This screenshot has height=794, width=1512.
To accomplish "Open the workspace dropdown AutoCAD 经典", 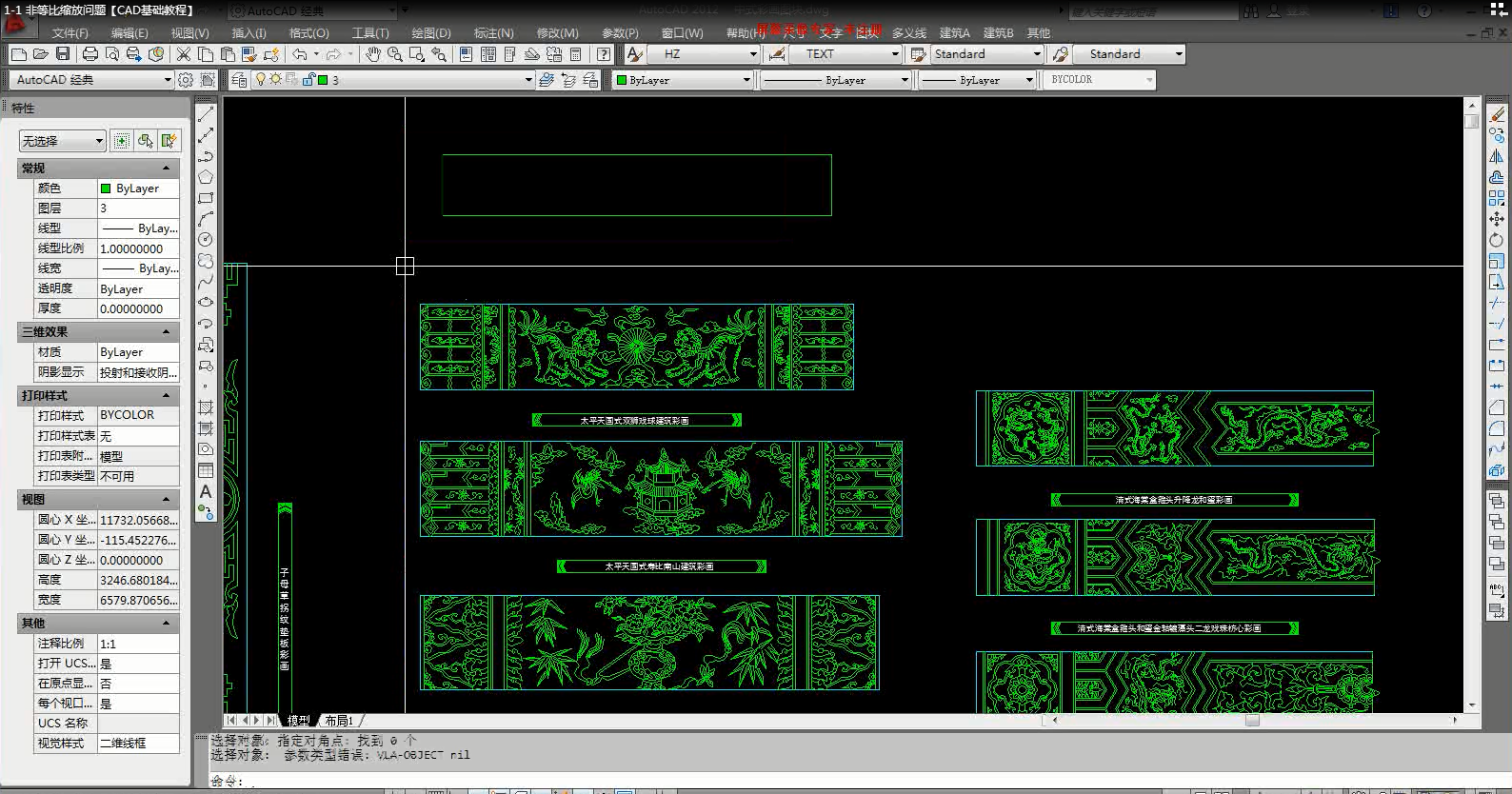I will pyautogui.click(x=92, y=80).
